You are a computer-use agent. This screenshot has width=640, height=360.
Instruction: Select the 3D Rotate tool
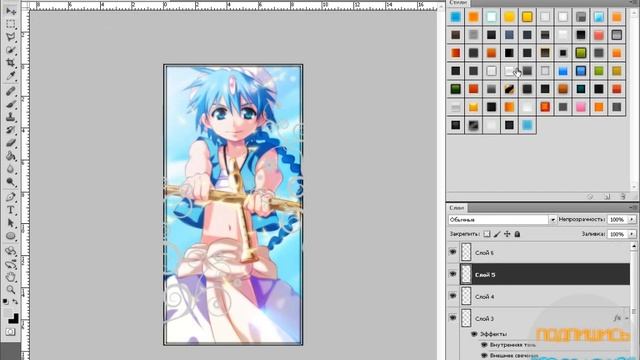pyautogui.click(x=11, y=251)
